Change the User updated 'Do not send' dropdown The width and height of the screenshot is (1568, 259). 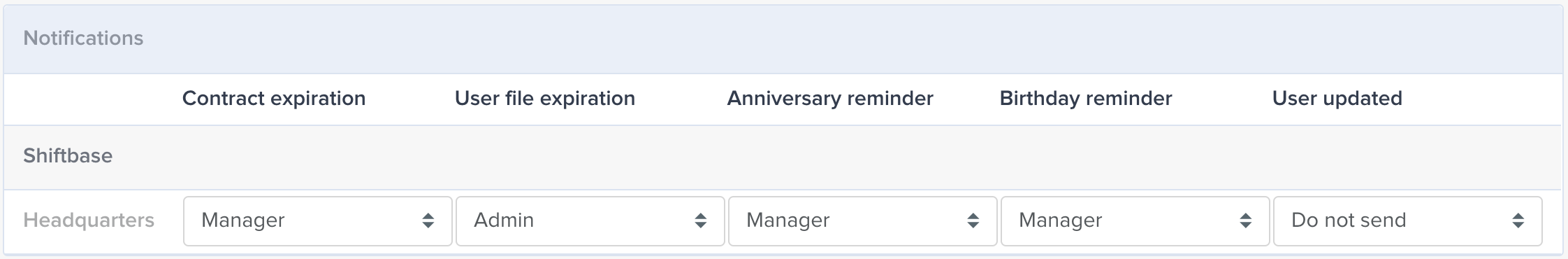click(1407, 221)
